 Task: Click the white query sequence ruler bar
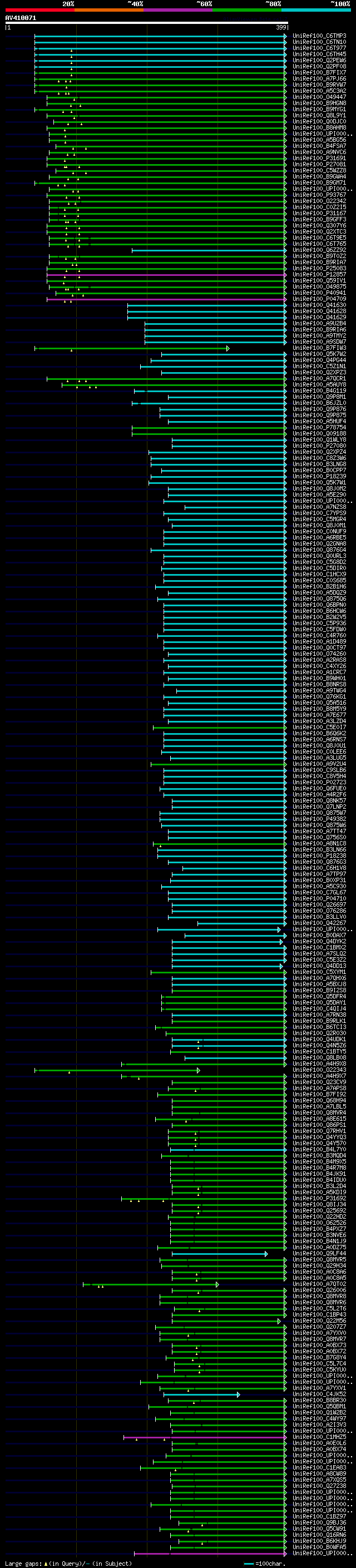point(147,22)
